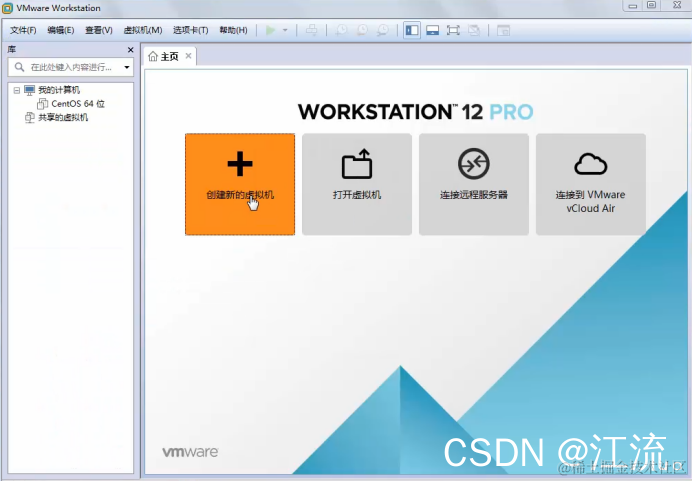
Task: Collapse the 我的计算机 tree node
Action: coord(17,90)
